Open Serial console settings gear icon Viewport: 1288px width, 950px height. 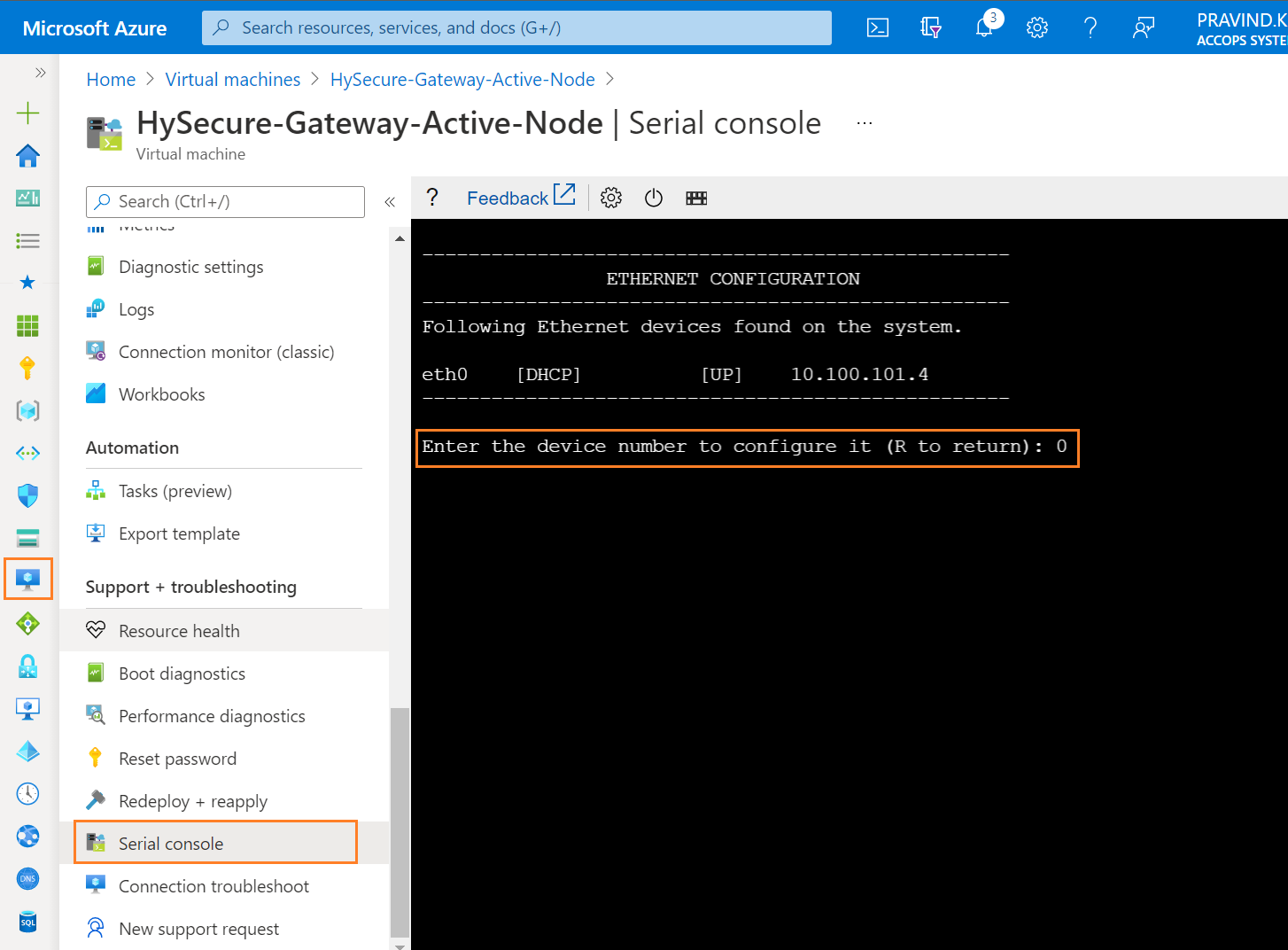[611, 198]
